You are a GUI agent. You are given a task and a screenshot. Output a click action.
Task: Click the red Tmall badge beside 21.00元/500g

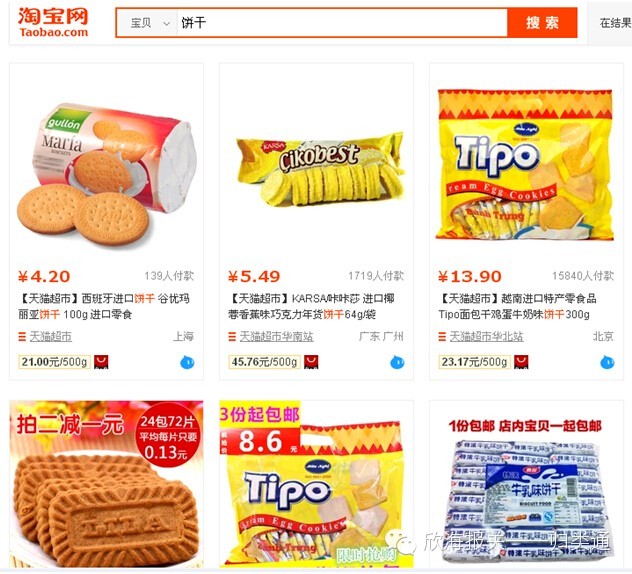point(101,362)
